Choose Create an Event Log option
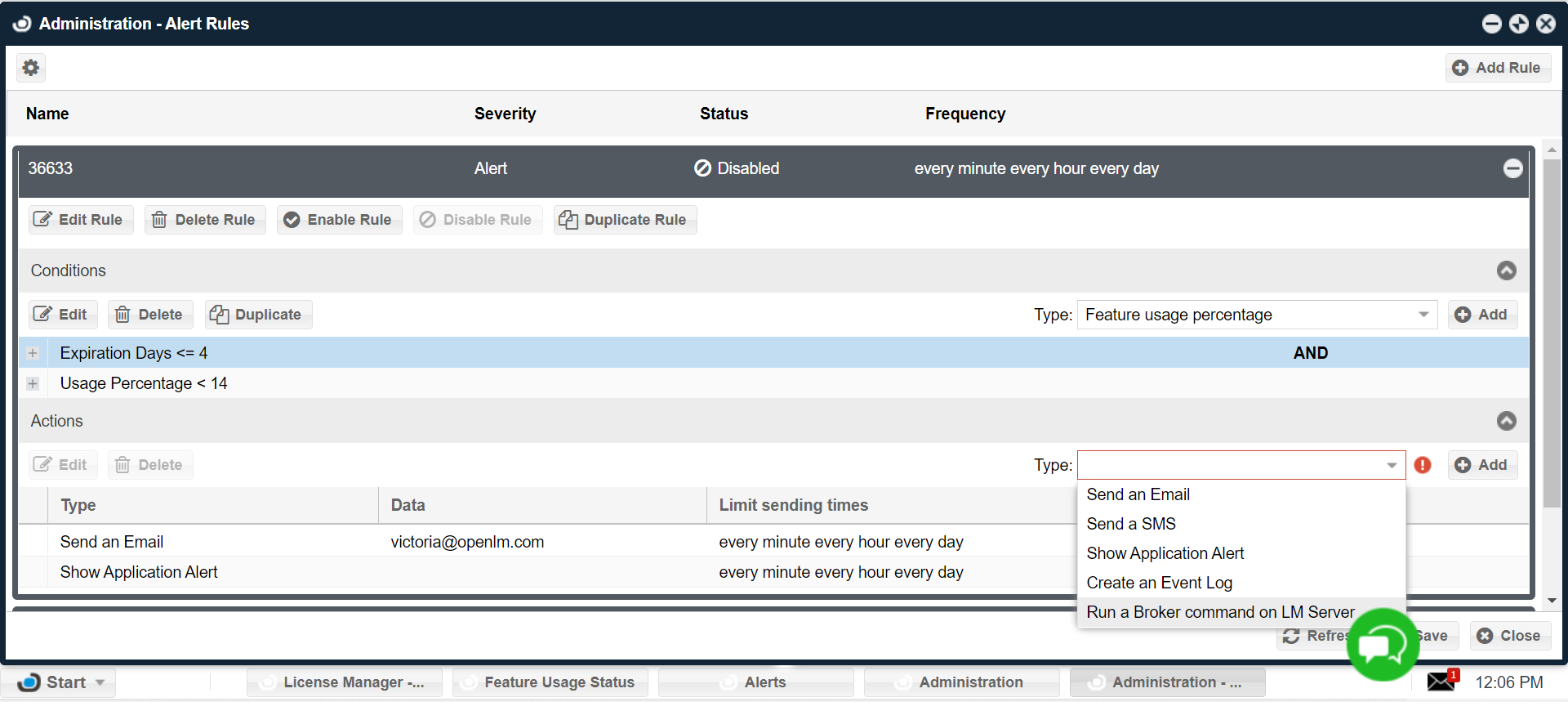 click(x=1159, y=583)
